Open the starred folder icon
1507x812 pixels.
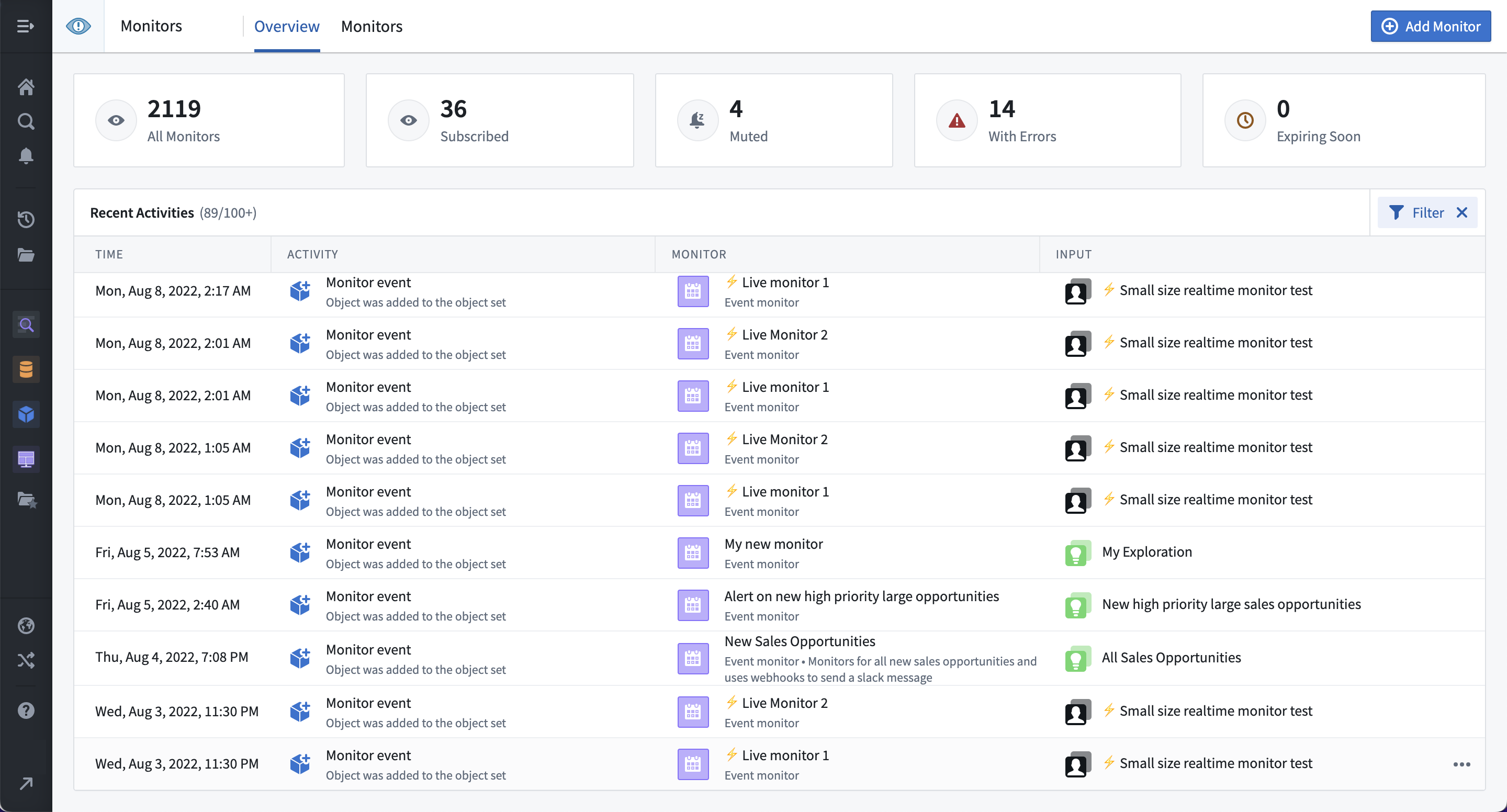point(27,500)
